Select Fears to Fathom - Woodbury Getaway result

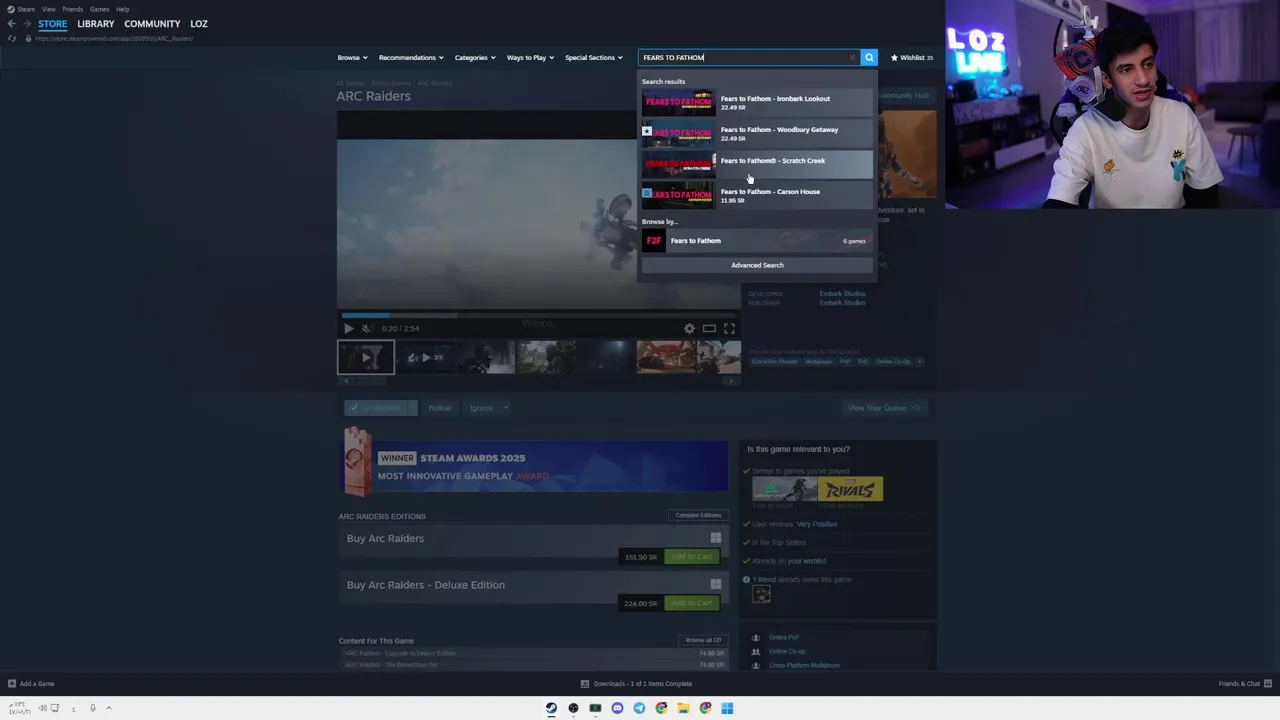point(757,133)
